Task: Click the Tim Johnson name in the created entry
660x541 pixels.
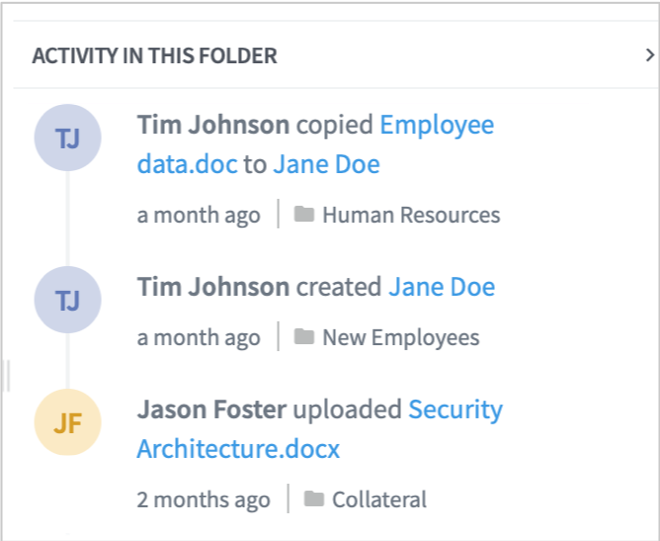Action: (213, 288)
